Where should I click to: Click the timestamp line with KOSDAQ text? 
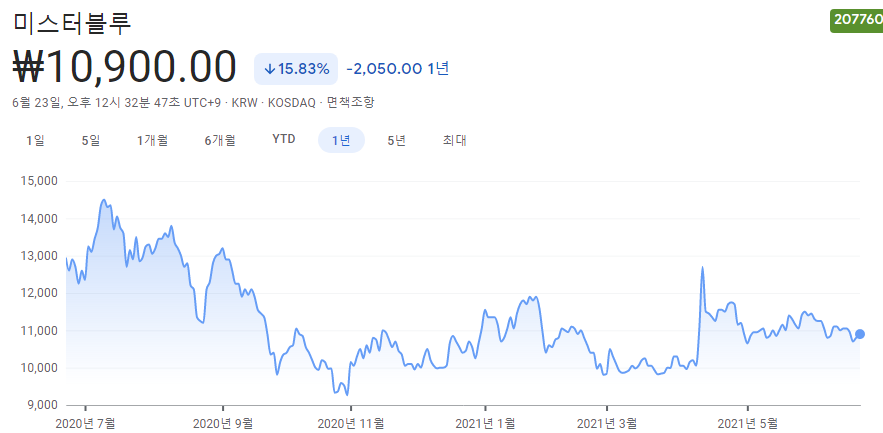(193, 102)
